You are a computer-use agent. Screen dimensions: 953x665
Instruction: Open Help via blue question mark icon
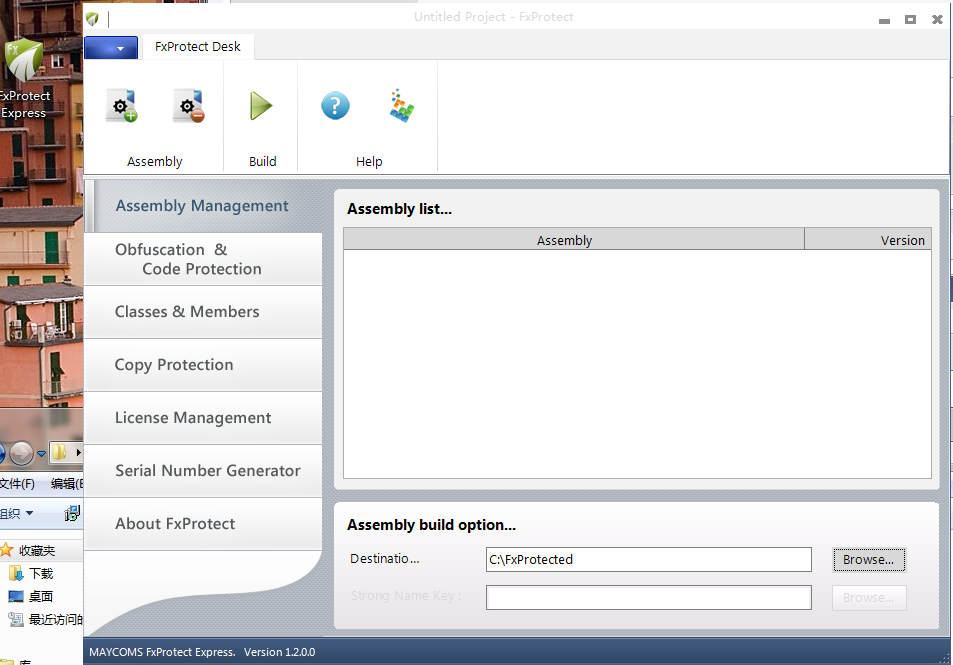[335, 106]
